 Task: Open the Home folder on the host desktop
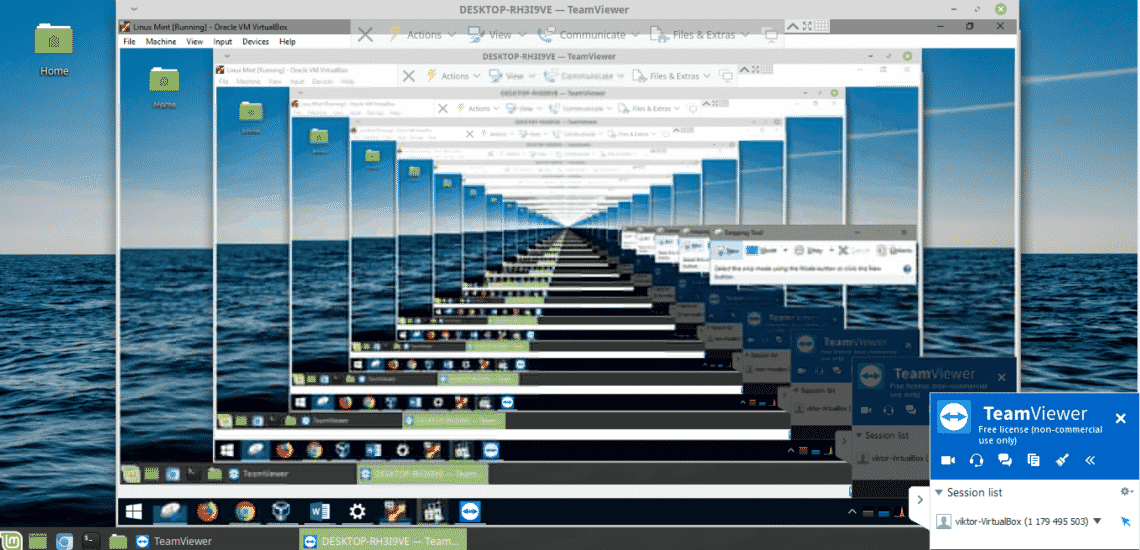tap(54, 49)
